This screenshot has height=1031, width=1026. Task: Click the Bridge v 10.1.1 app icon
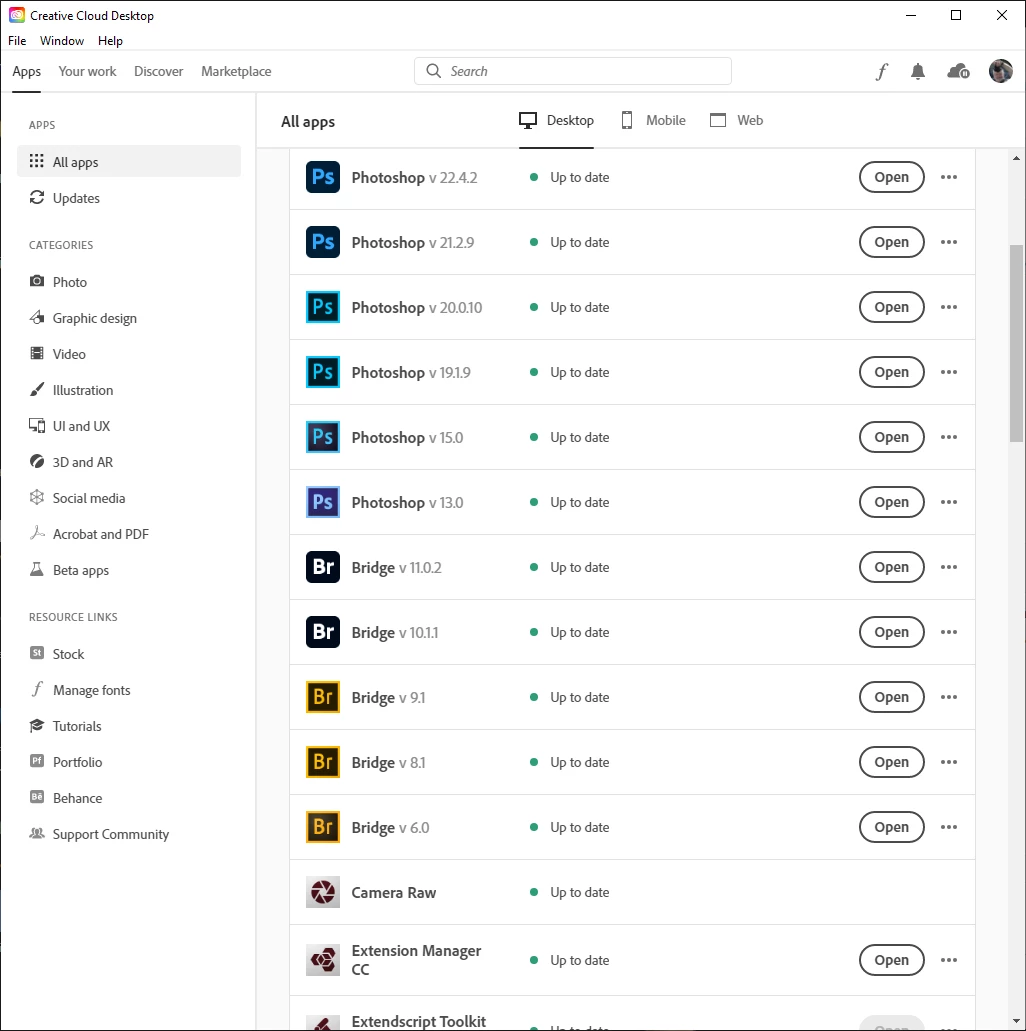(323, 632)
